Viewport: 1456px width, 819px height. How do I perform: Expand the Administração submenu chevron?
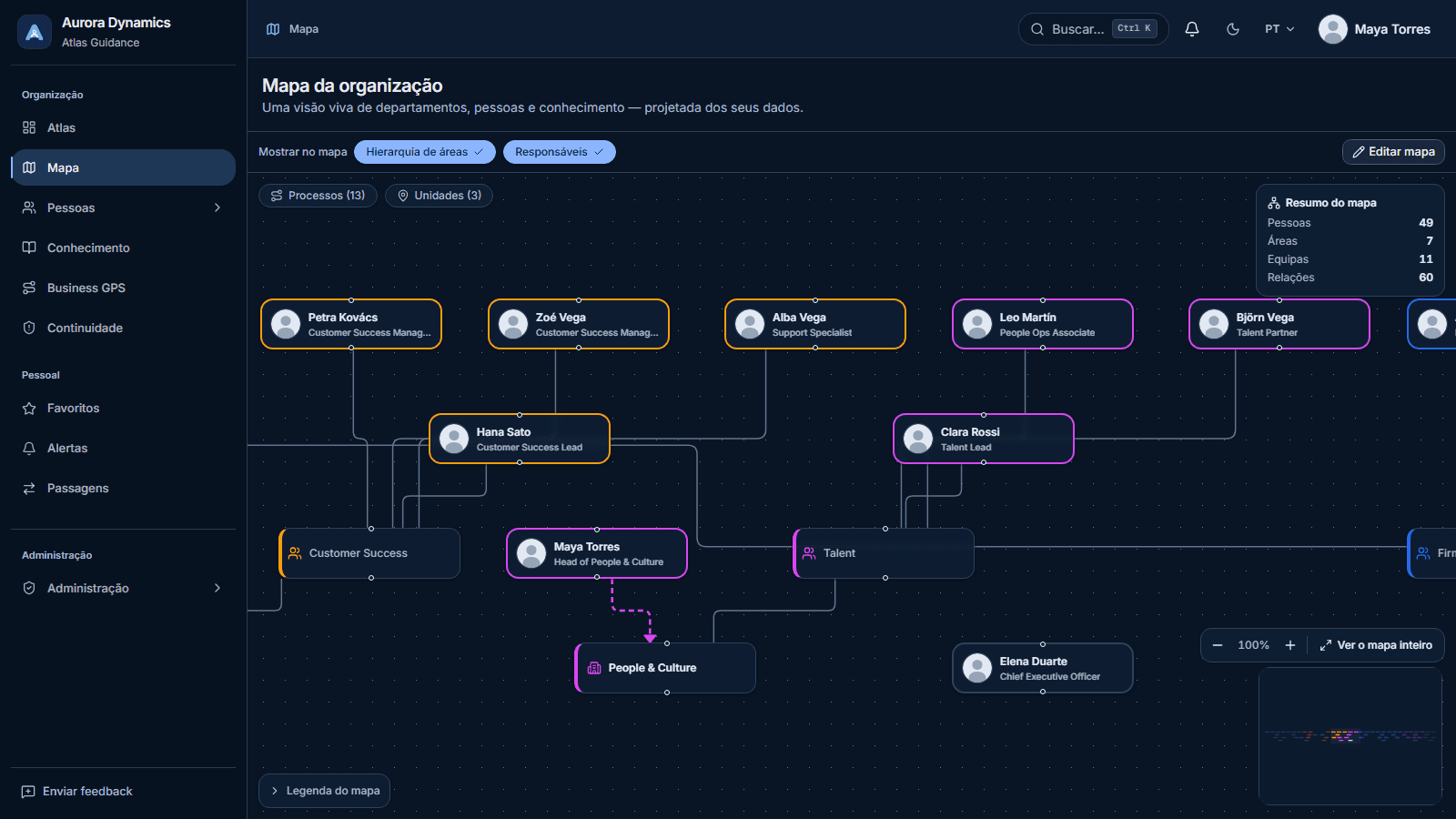217,588
